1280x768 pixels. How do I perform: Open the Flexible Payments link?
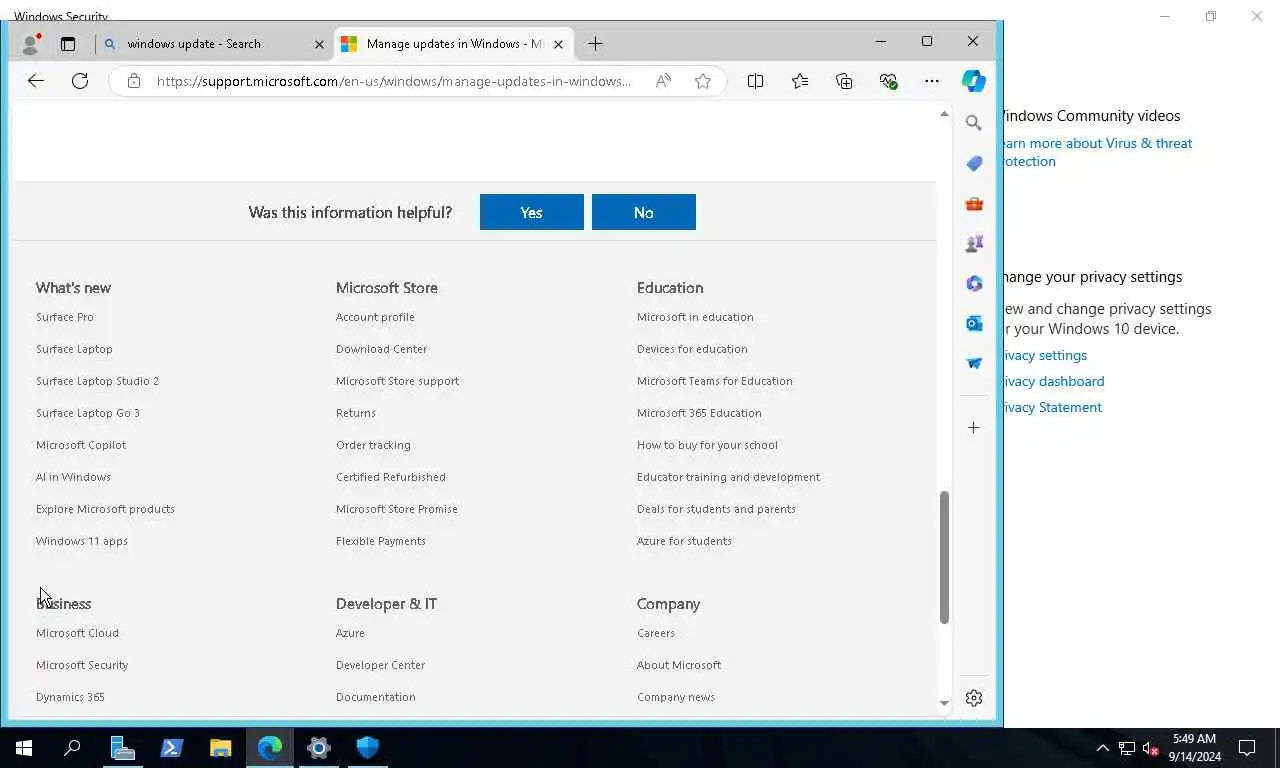coord(381,541)
